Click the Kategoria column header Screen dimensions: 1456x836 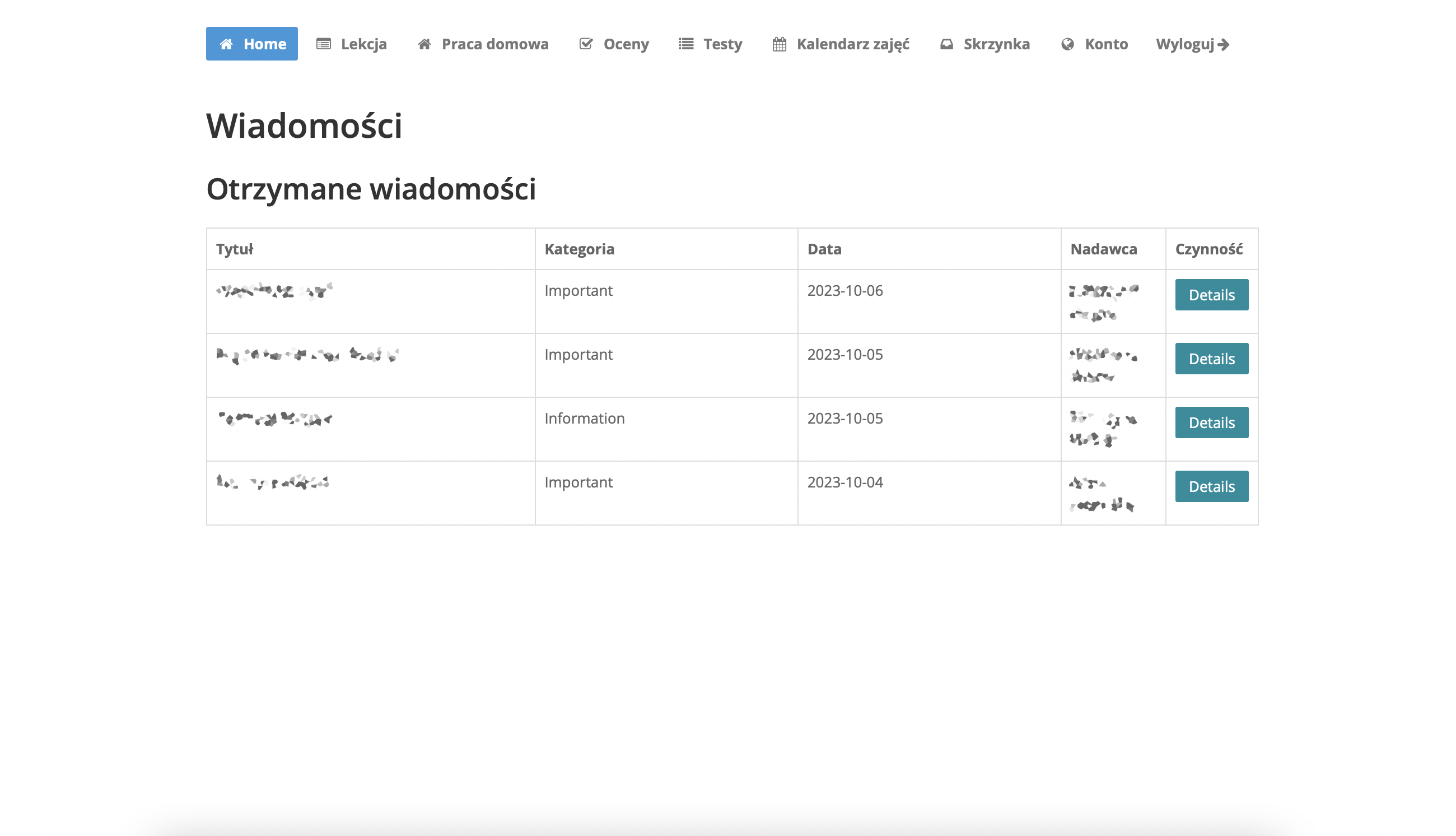580,249
